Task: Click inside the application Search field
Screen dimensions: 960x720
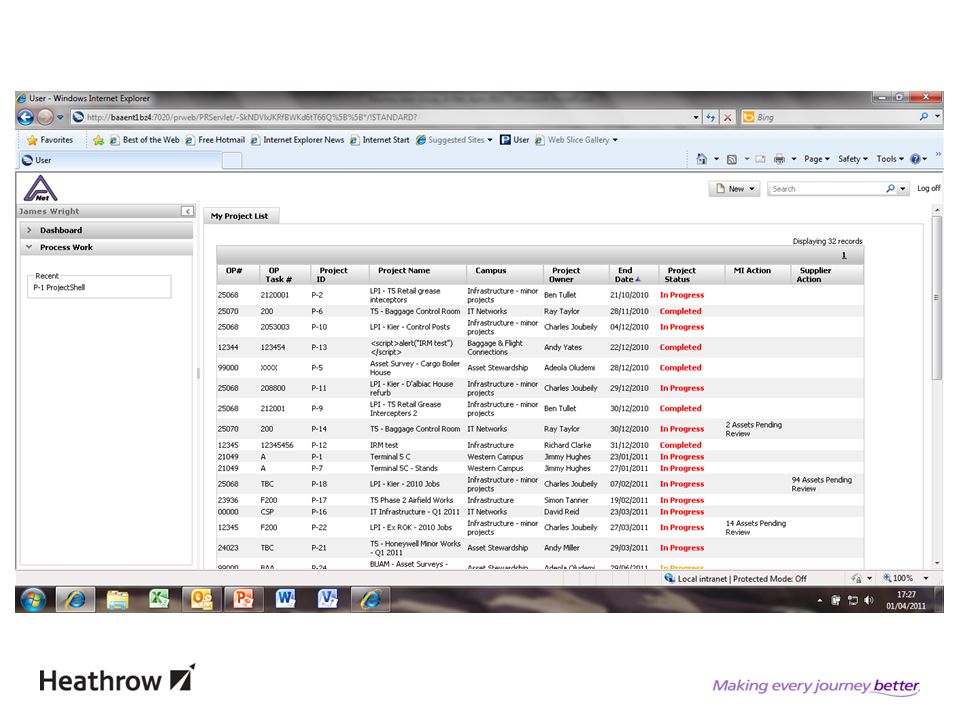Action: pyautogui.click(x=825, y=189)
